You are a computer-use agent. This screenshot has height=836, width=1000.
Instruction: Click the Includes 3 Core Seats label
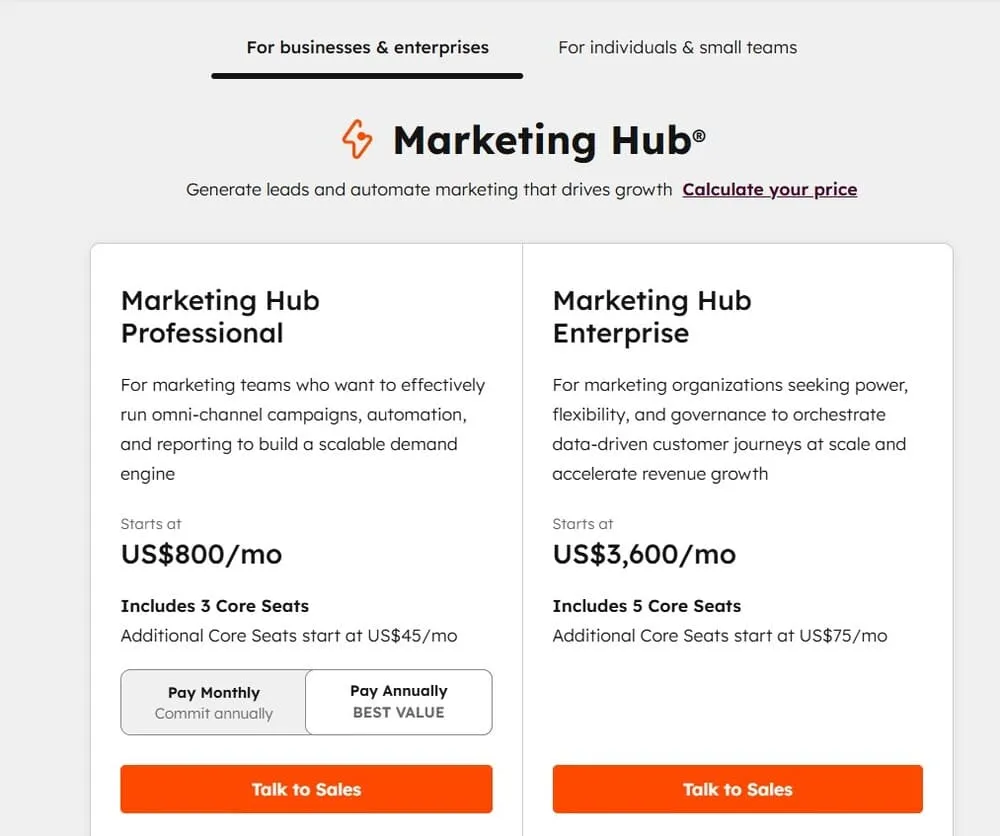[214, 606]
